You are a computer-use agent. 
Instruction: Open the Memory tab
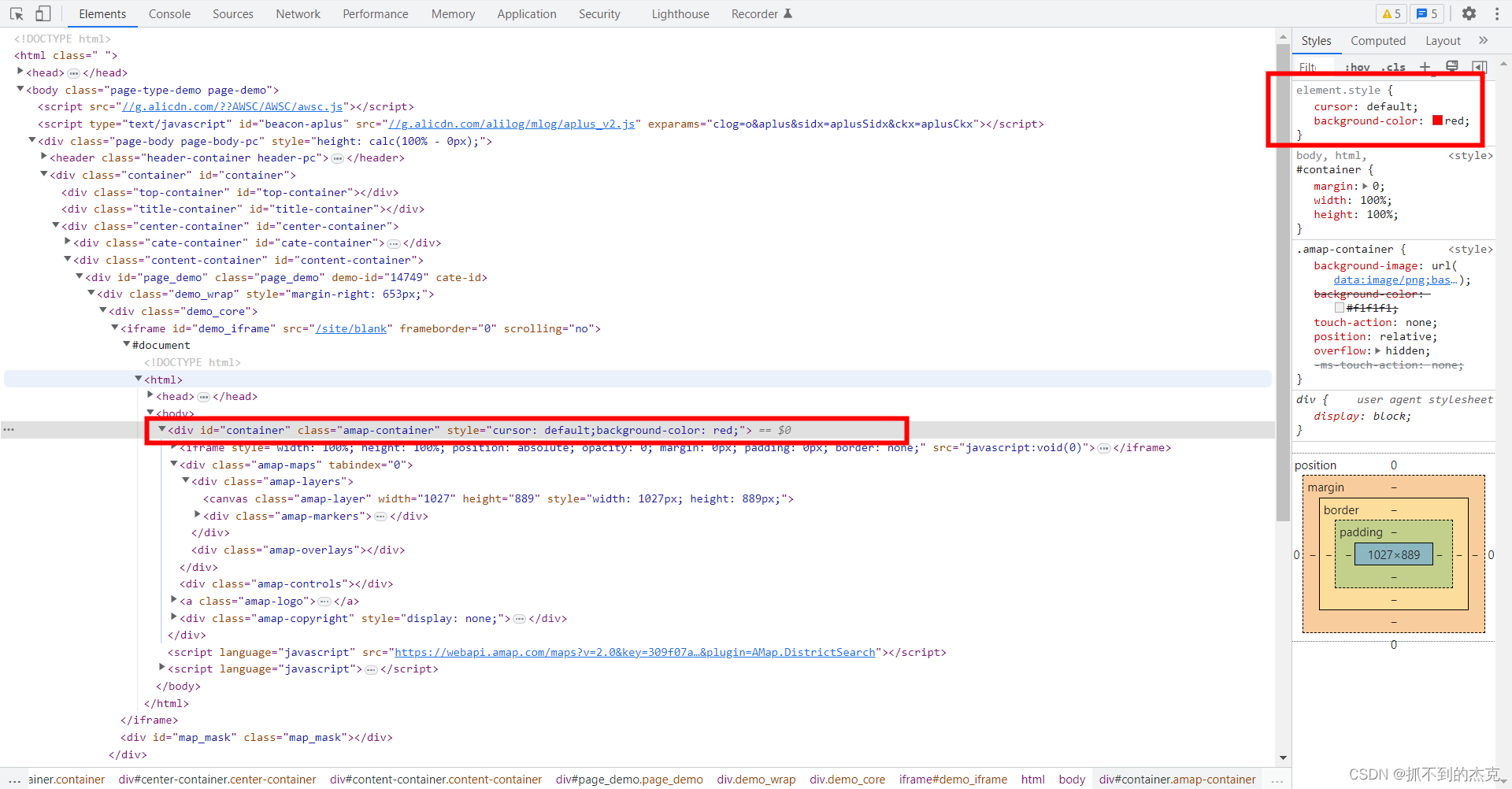pyautogui.click(x=453, y=13)
